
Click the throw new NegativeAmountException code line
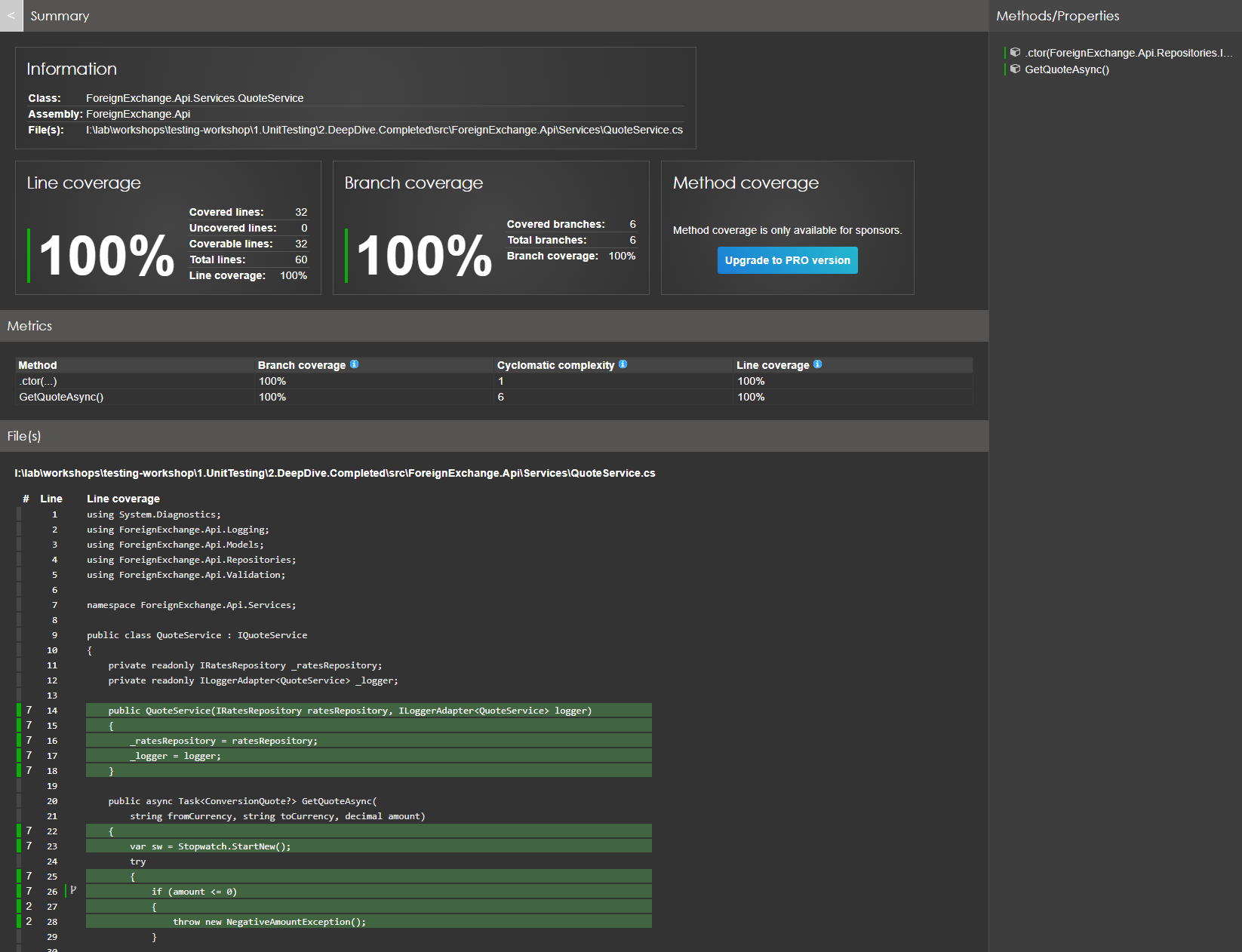click(269, 921)
